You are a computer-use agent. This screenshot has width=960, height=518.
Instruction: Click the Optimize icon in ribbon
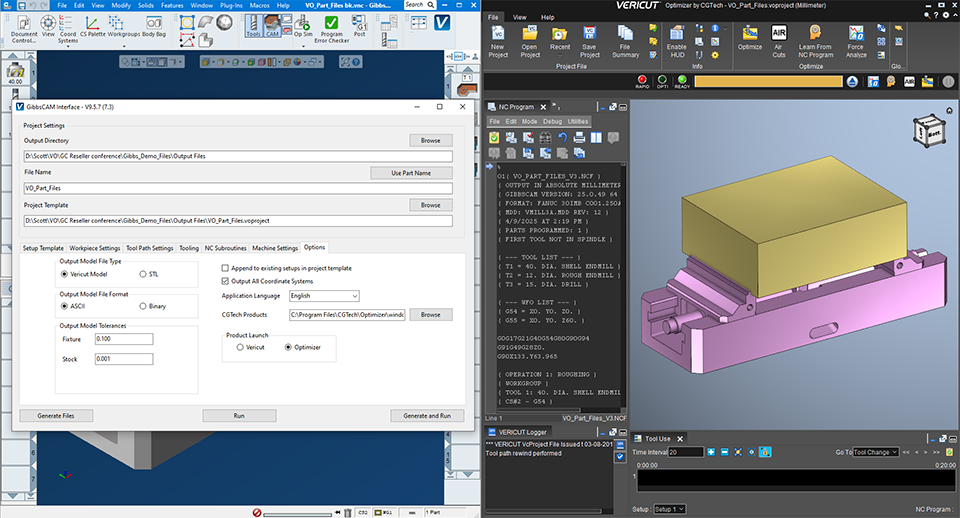(x=749, y=38)
